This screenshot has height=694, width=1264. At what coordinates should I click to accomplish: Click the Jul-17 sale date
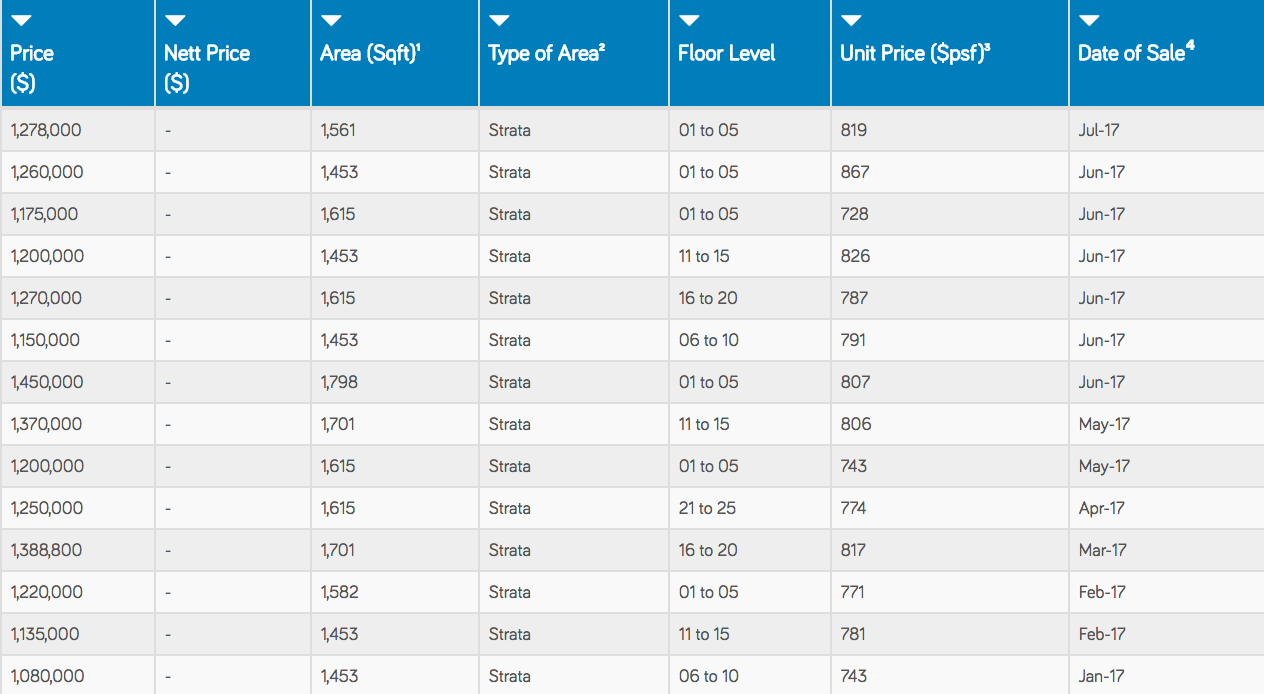click(1099, 130)
